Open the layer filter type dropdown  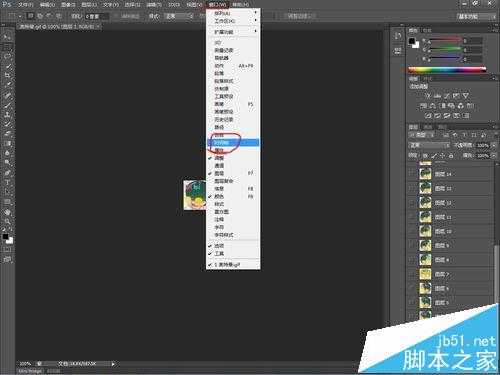click(x=422, y=135)
